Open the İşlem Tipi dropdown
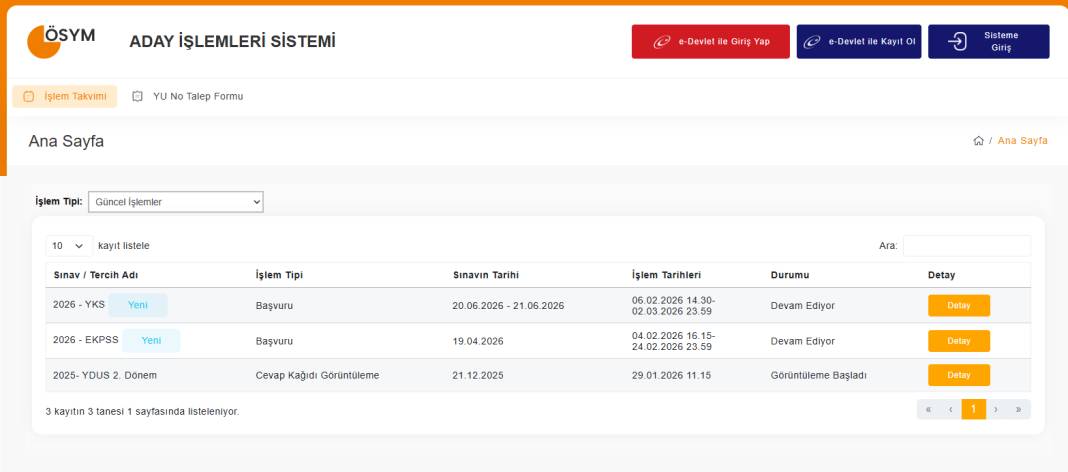The width and height of the screenshot is (1068, 472). [x=176, y=202]
